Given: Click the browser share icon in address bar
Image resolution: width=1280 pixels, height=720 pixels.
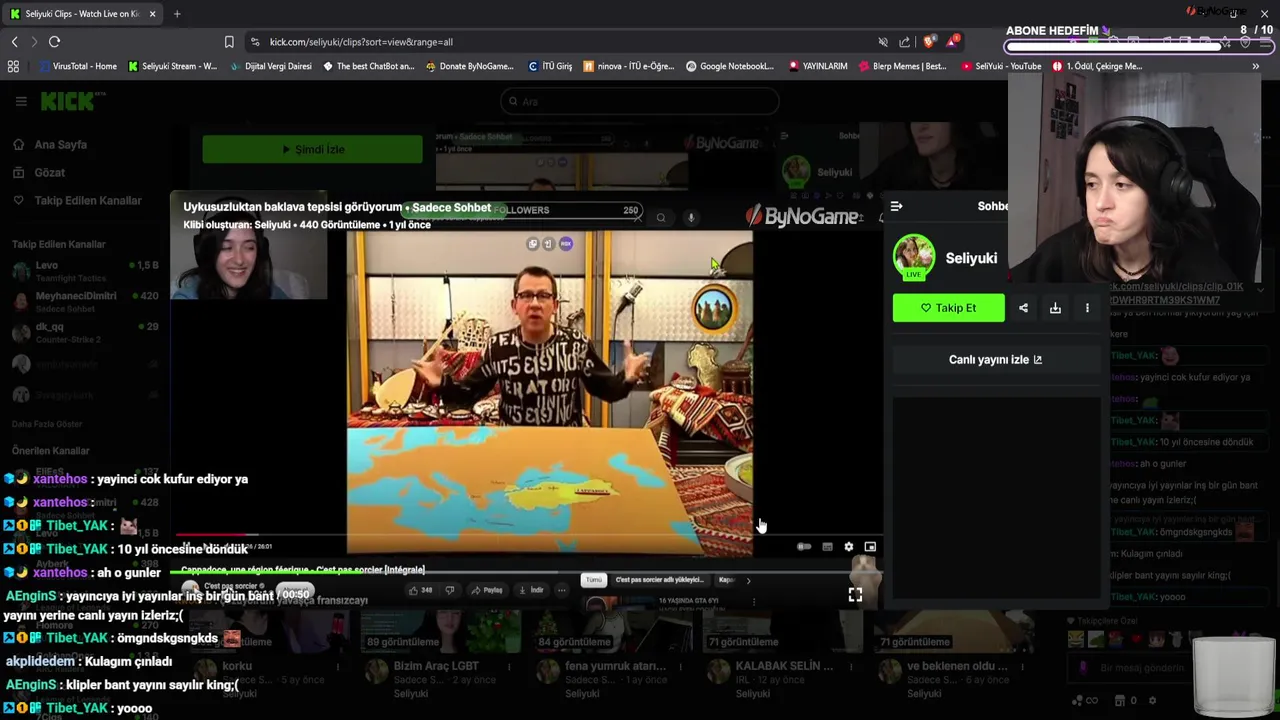Looking at the screenshot, I should 904,42.
